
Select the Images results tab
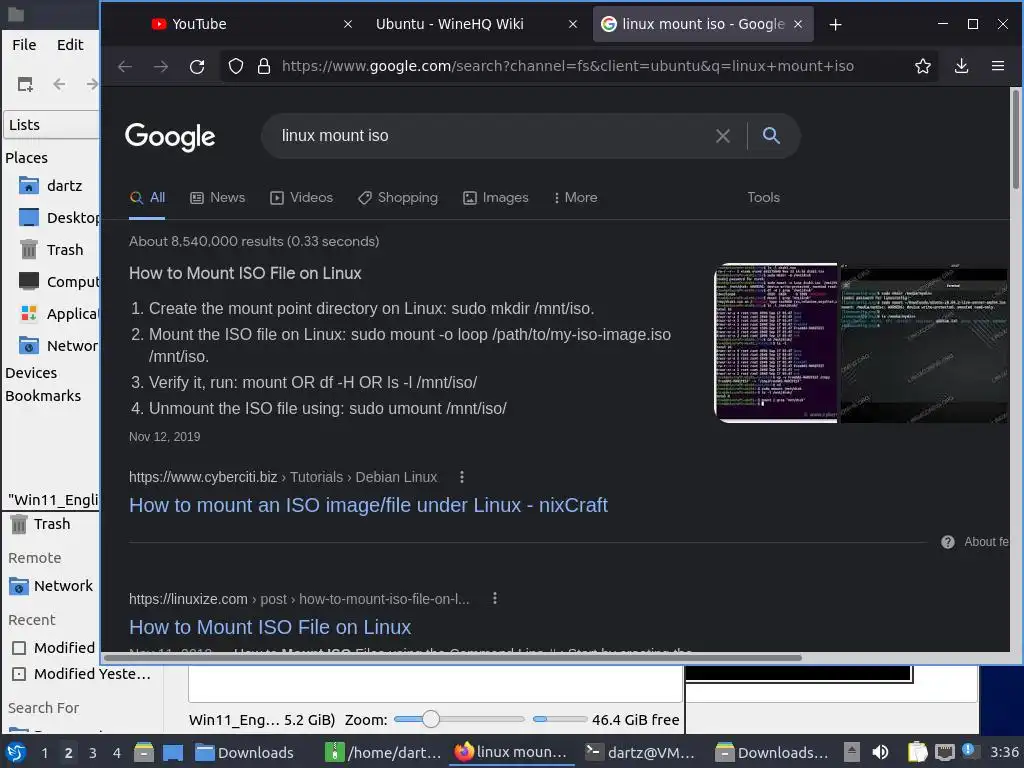click(x=496, y=198)
